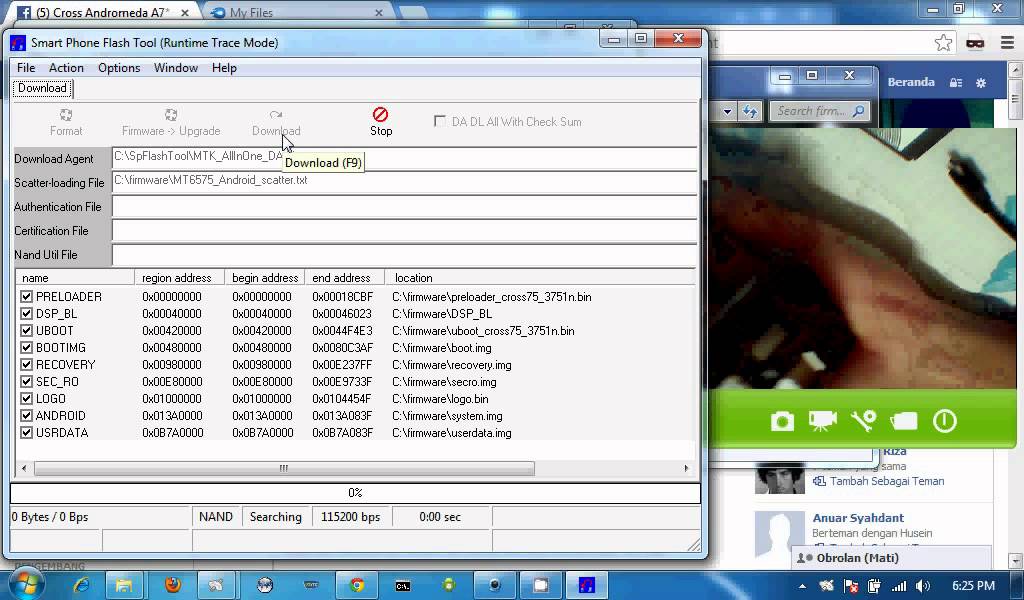Uncheck the USRDATA checkbox
This screenshot has width=1024, height=600.
pos(26,432)
